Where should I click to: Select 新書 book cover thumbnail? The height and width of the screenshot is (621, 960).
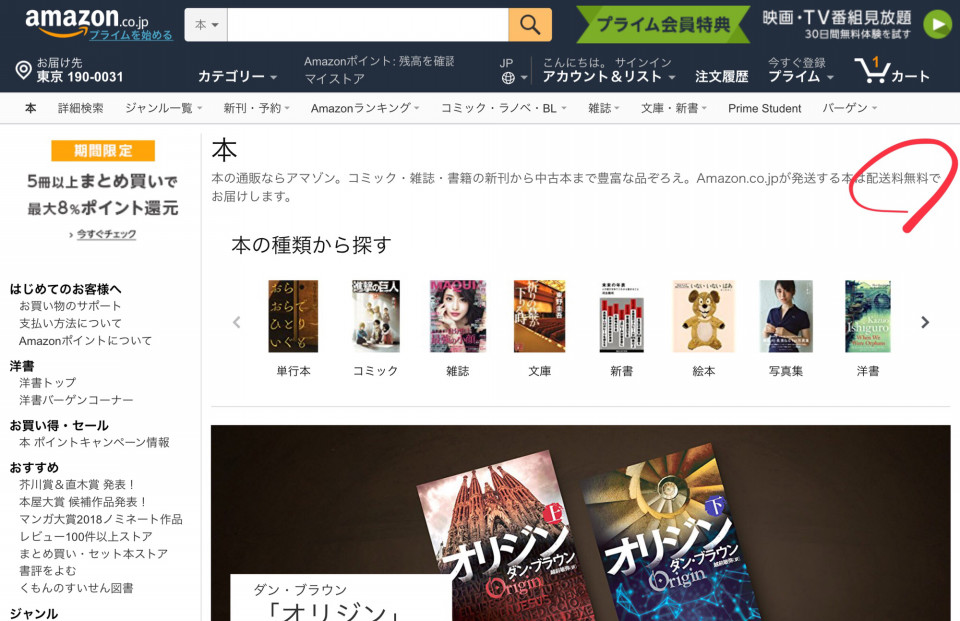(621, 316)
